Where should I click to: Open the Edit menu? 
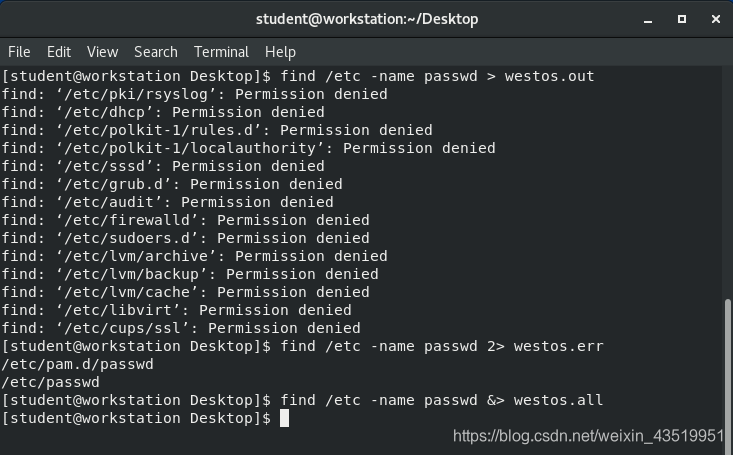tap(59, 52)
